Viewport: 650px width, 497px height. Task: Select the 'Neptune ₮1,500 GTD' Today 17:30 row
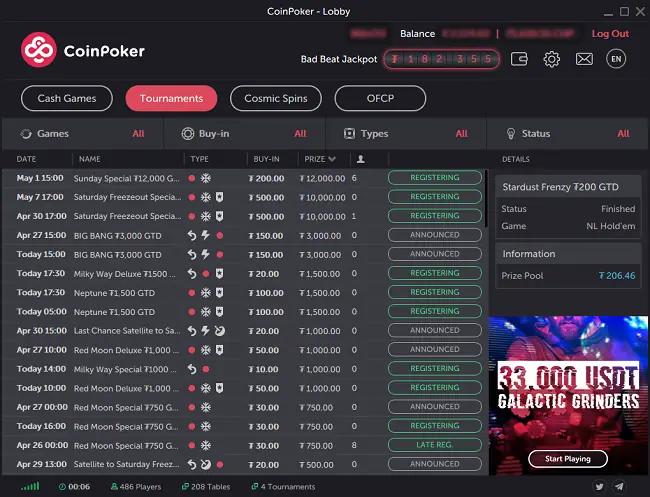tap(244, 293)
